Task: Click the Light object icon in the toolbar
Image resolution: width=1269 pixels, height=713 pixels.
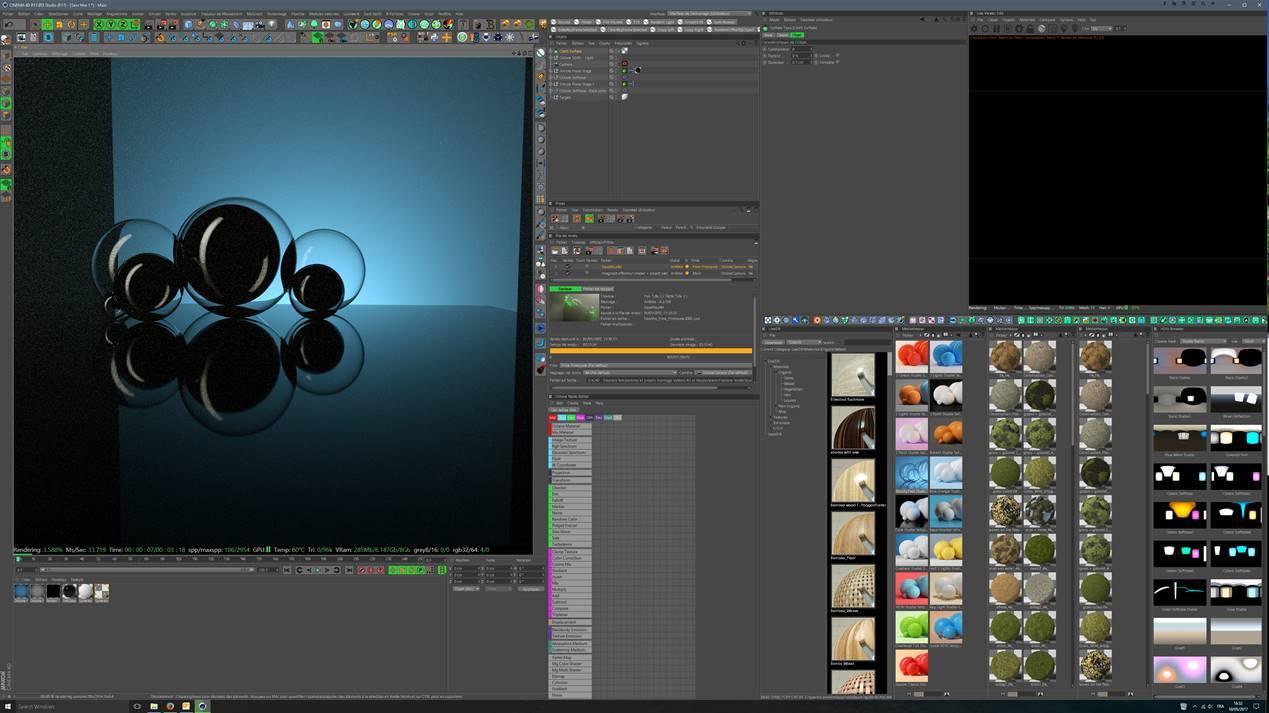Action: 272,25
